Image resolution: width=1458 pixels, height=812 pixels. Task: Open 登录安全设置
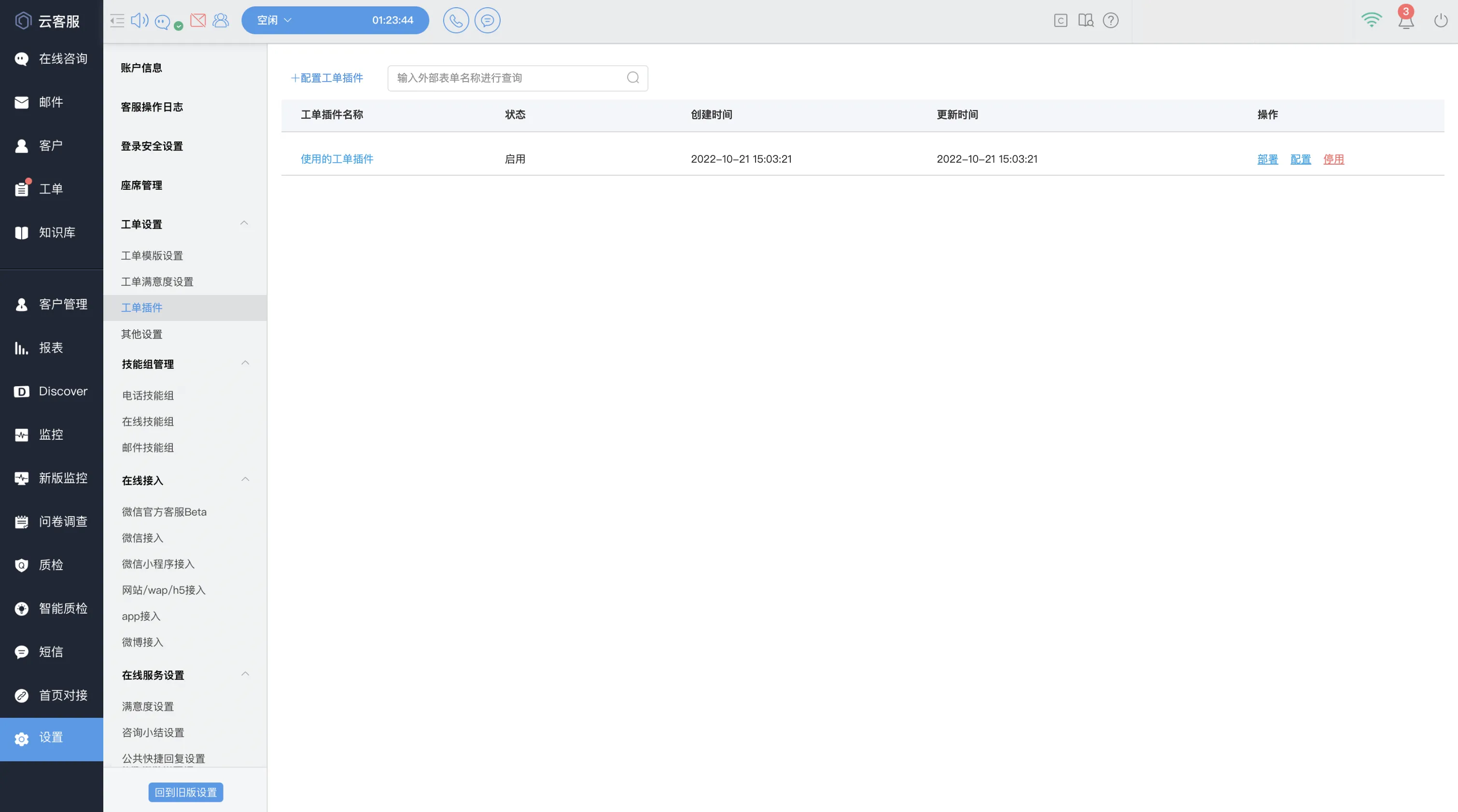click(152, 146)
